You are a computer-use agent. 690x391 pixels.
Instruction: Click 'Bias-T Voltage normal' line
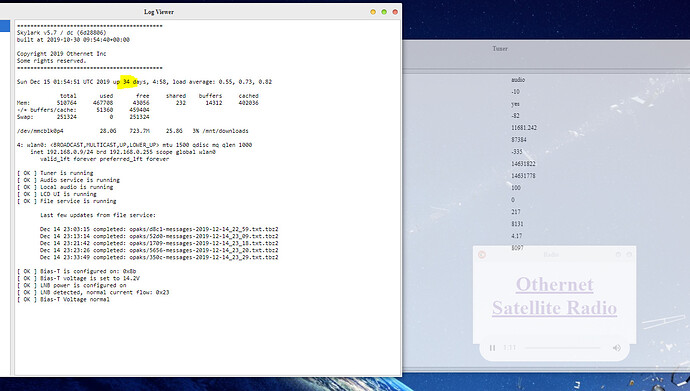tap(63, 299)
